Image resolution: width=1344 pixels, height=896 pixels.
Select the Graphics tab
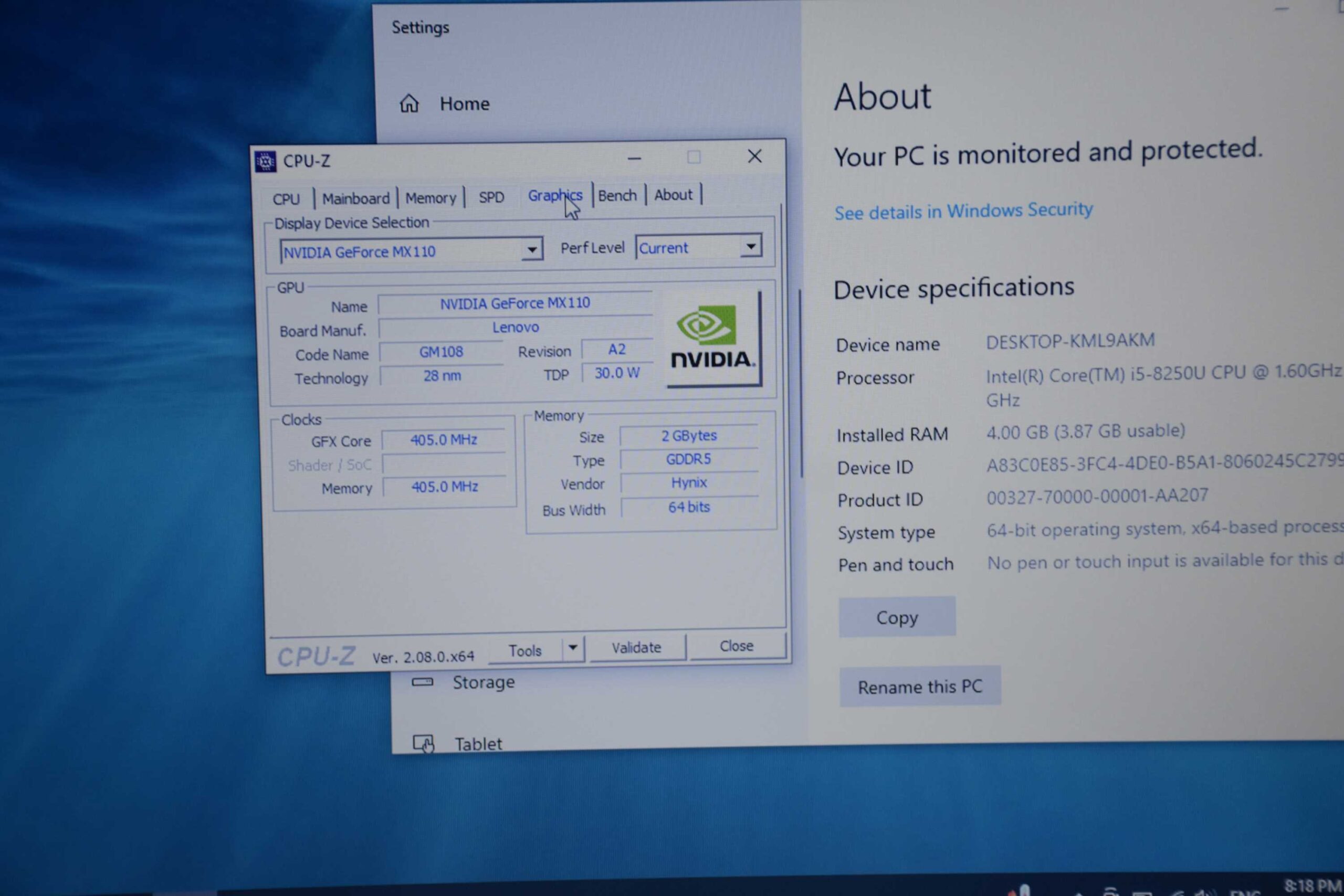(555, 195)
